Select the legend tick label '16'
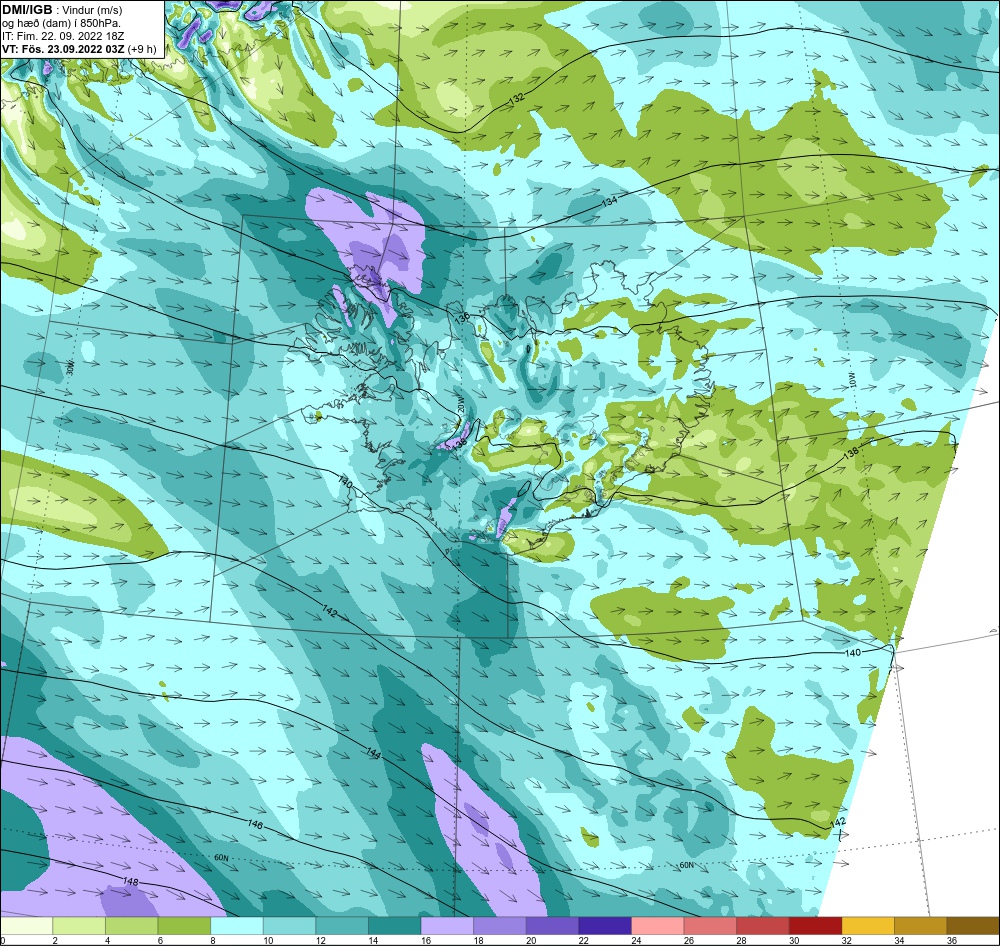Image resolution: width=1000 pixels, height=946 pixels. tap(425, 940)
